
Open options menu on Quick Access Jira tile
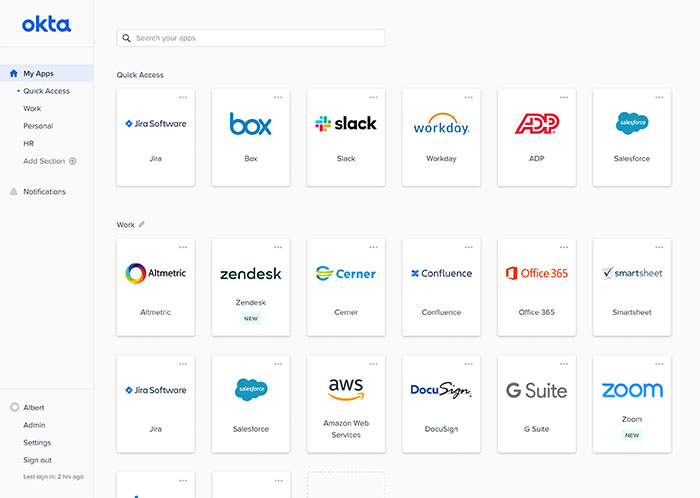(x=183, y=97)
